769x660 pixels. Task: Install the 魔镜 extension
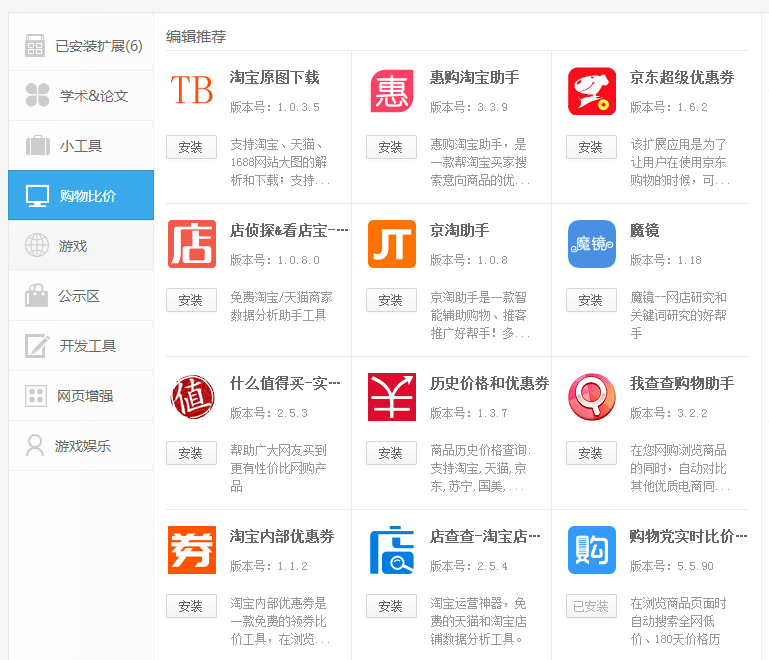591,300
